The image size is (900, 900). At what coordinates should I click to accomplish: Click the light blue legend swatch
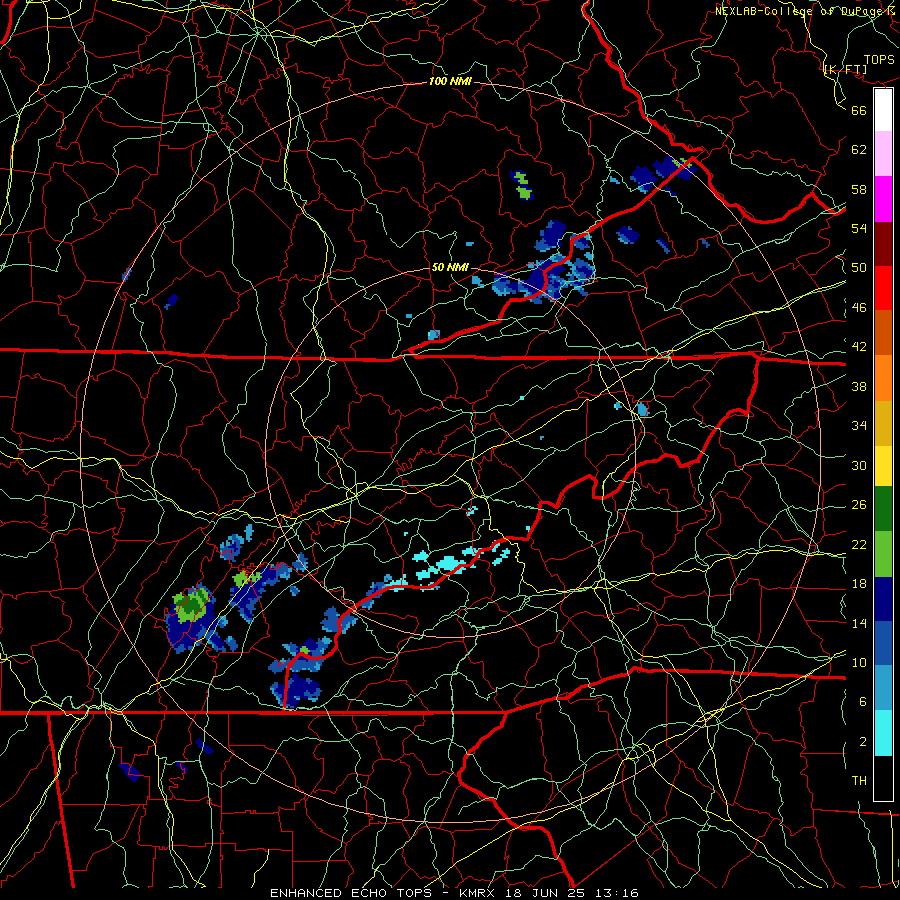point(883,688)
